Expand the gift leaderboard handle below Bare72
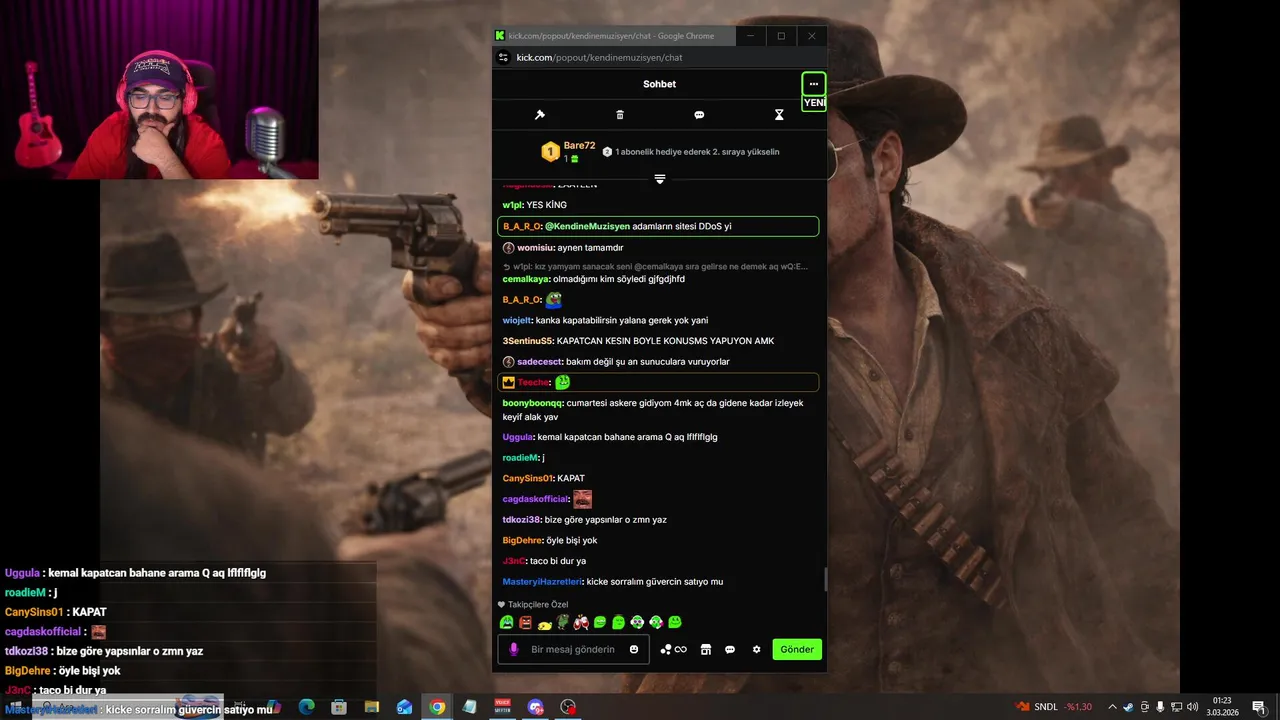 coord(660,179)
